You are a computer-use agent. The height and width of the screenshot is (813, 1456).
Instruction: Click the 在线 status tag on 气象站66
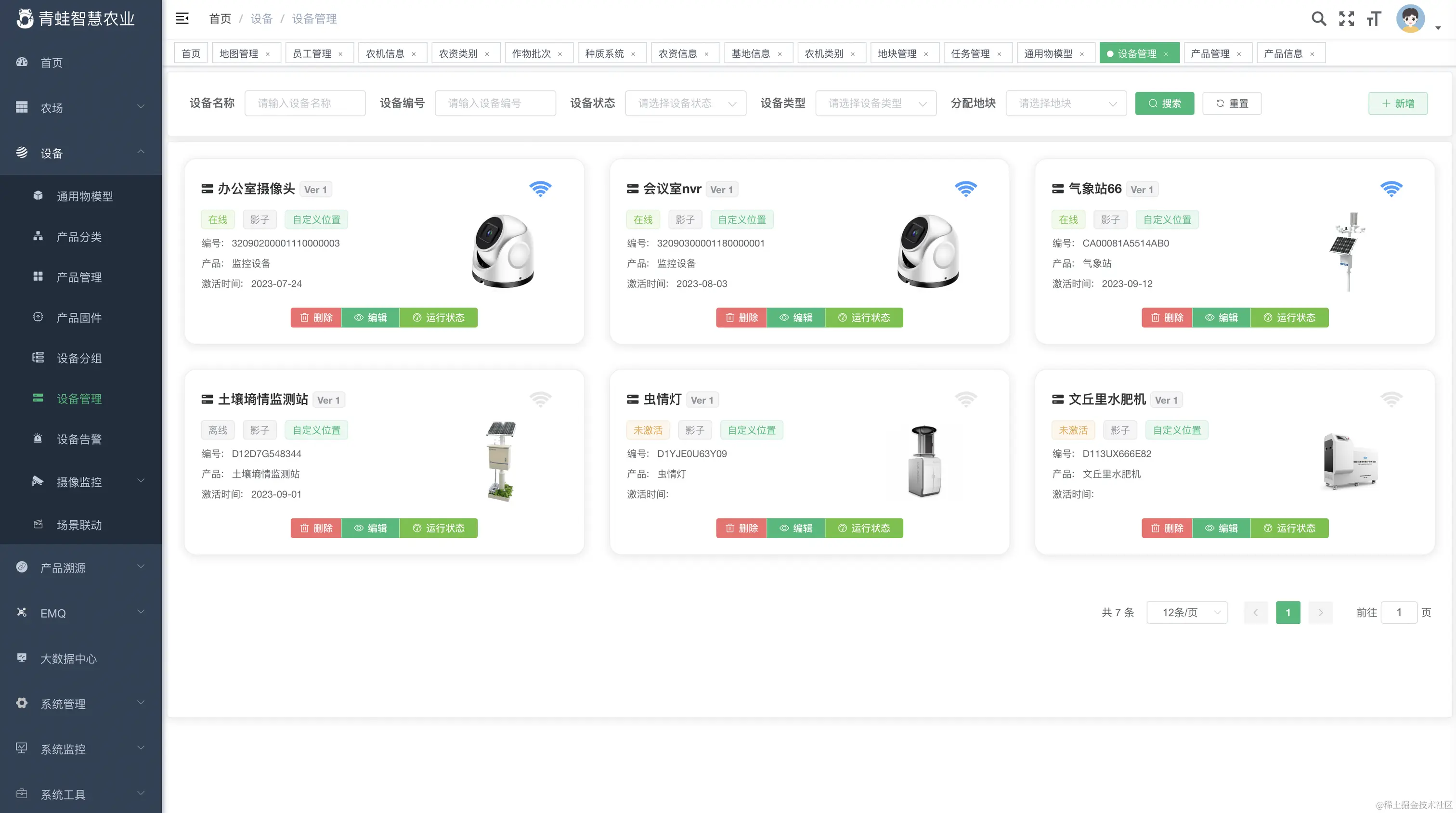[1068, 219]
